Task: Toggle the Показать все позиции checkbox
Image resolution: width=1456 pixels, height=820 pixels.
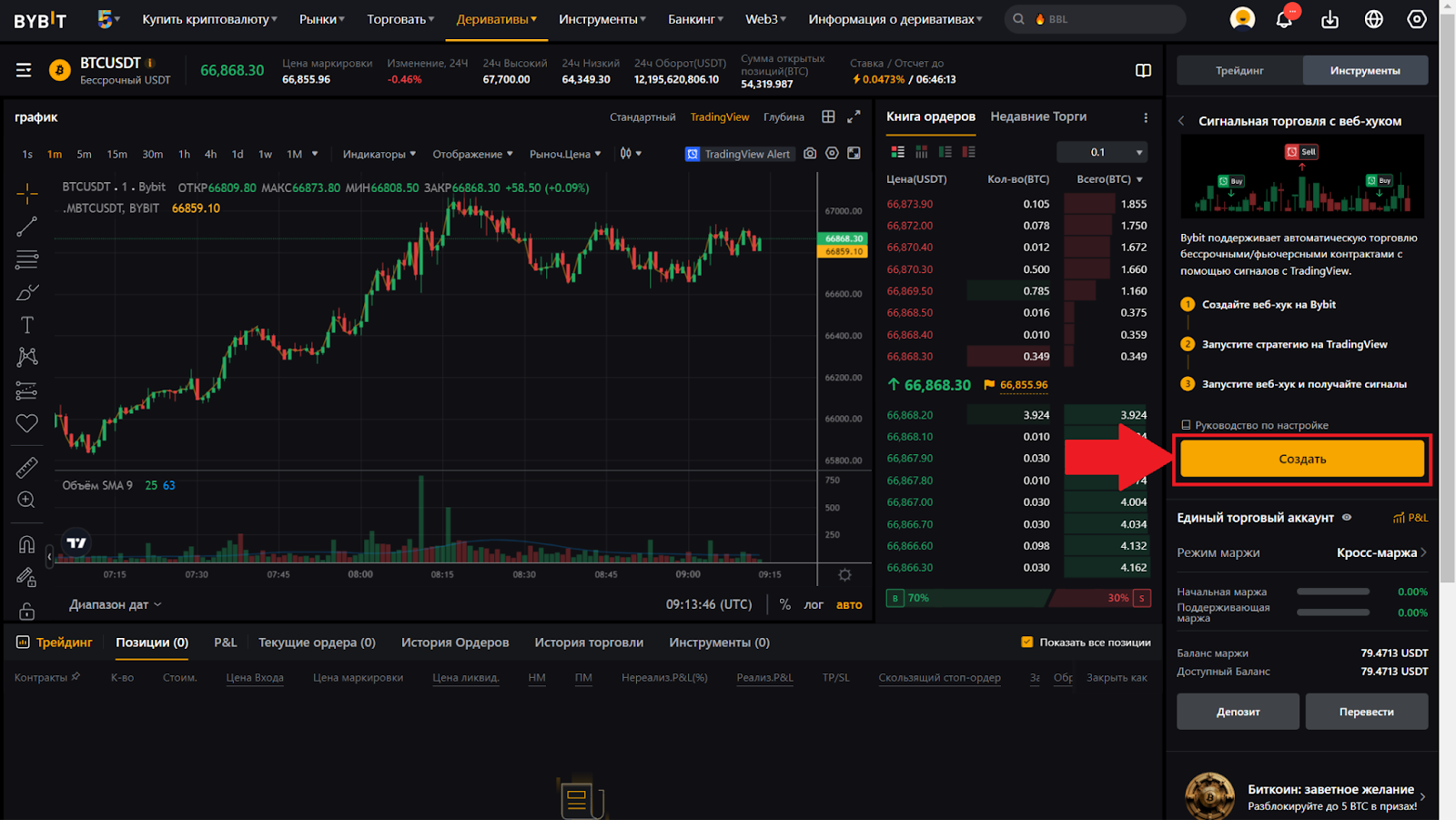Action: coord(1027,642)
